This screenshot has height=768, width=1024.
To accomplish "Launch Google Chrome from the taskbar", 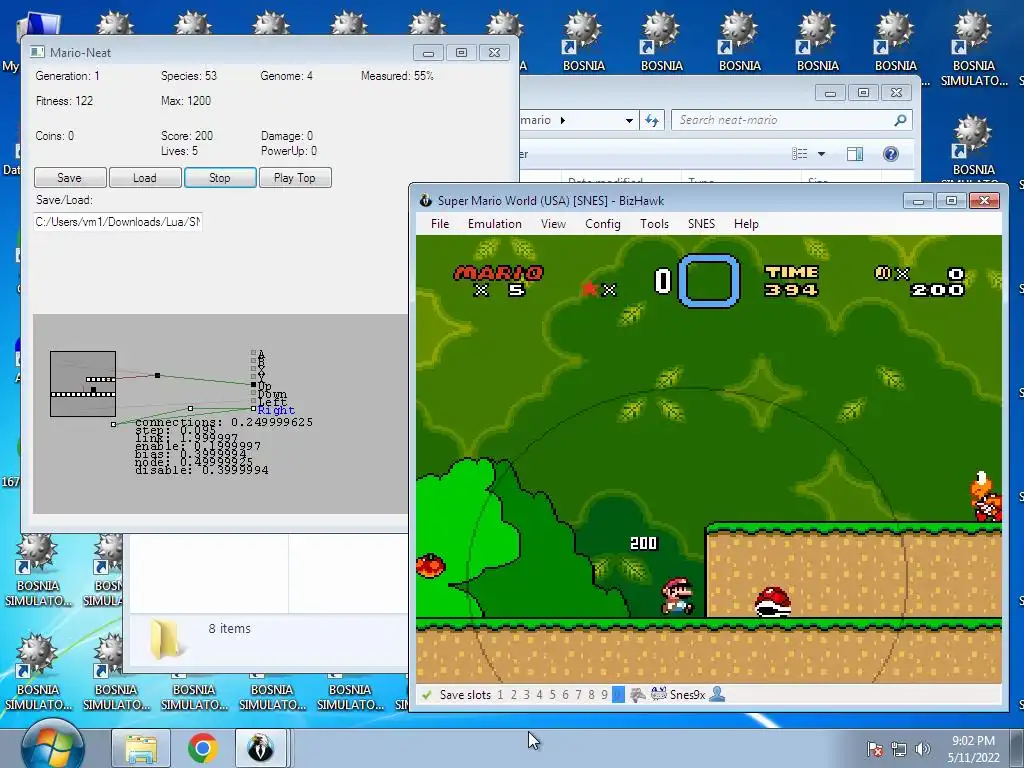I will click(203, 748).
